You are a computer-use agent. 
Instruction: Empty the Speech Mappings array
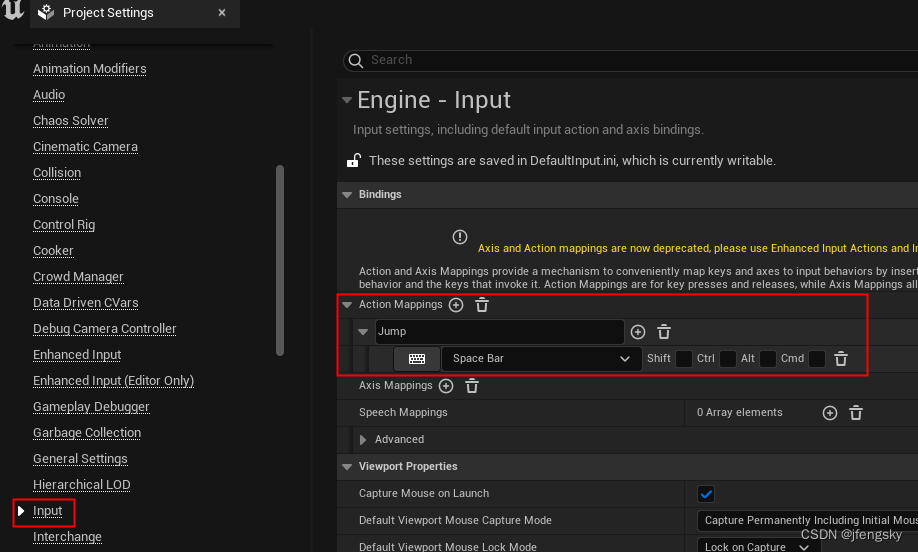[x=856, y=413]
